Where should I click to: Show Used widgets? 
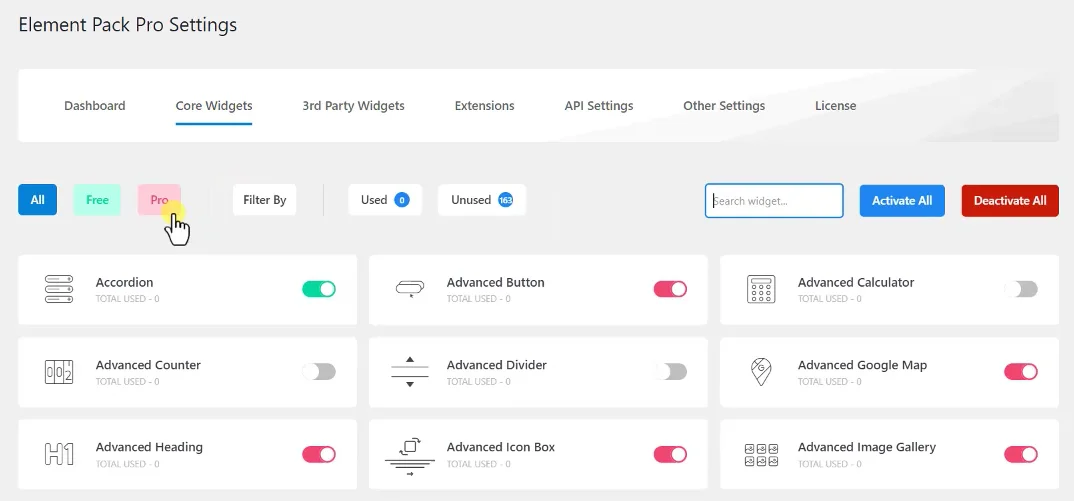pyautogui.click(x=385, y=200)
